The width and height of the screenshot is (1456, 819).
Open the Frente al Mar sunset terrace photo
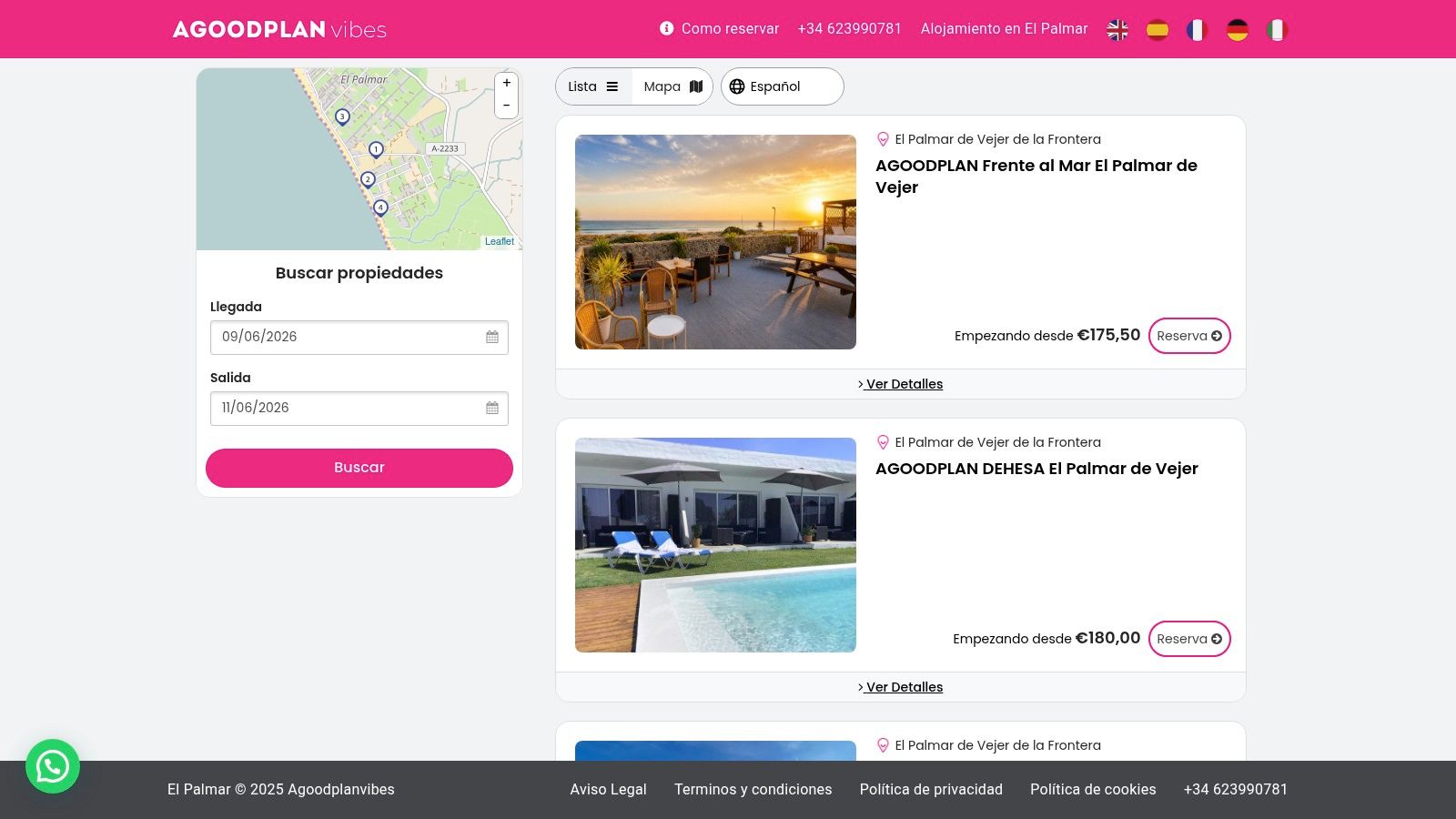(715, 242)
